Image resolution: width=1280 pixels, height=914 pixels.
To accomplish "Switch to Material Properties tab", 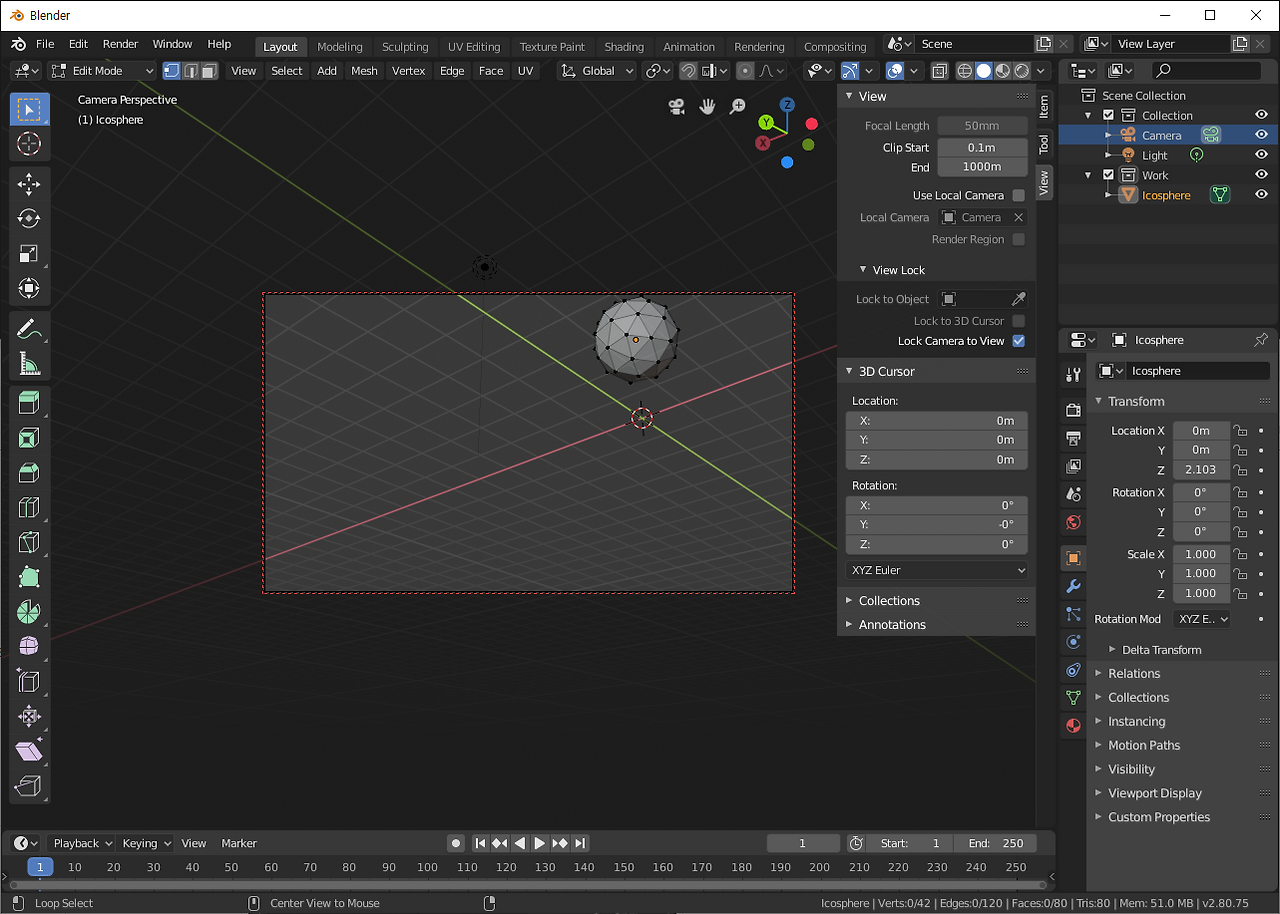I will 1073,725.
